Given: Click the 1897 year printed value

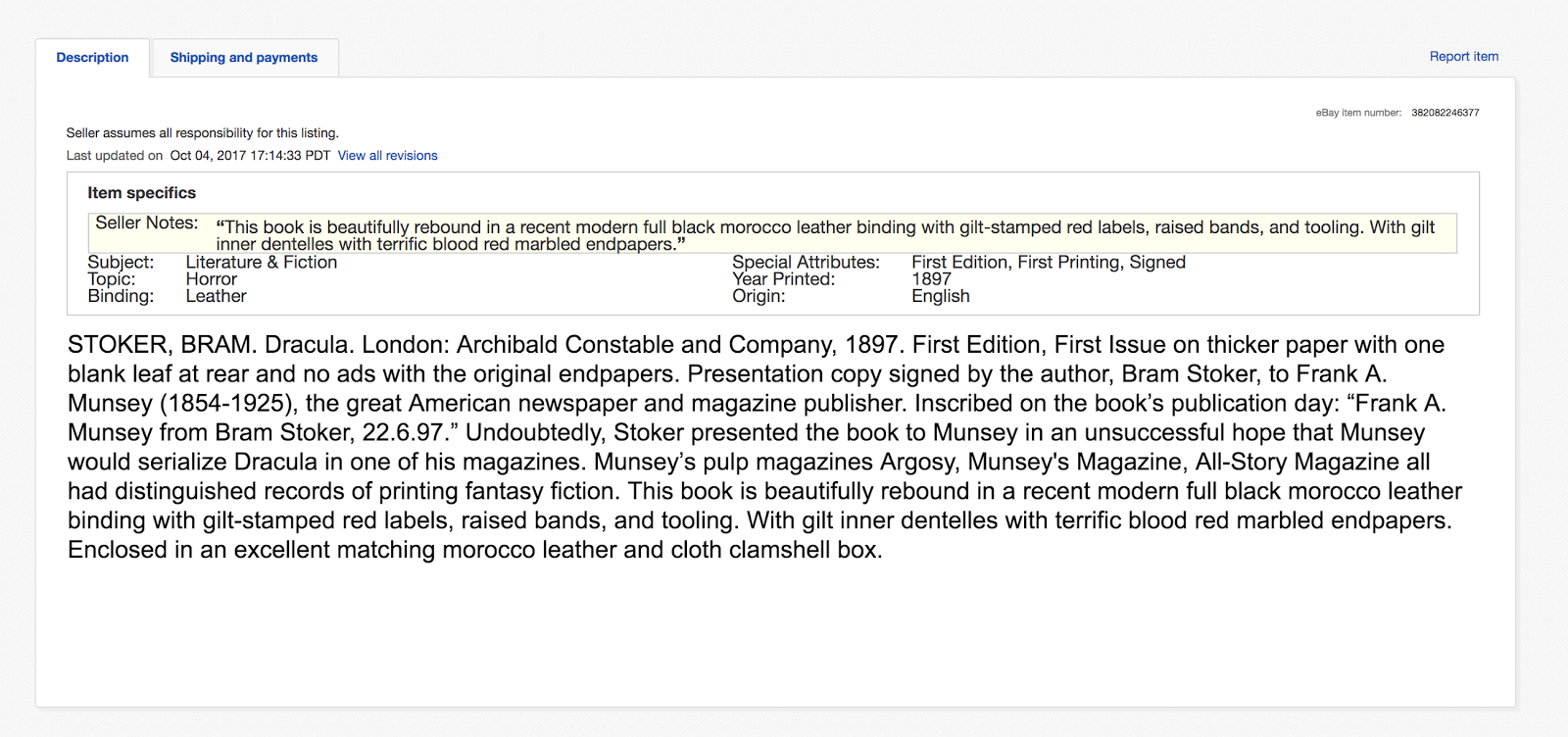Looking at the screenshot, I should 931,279.
